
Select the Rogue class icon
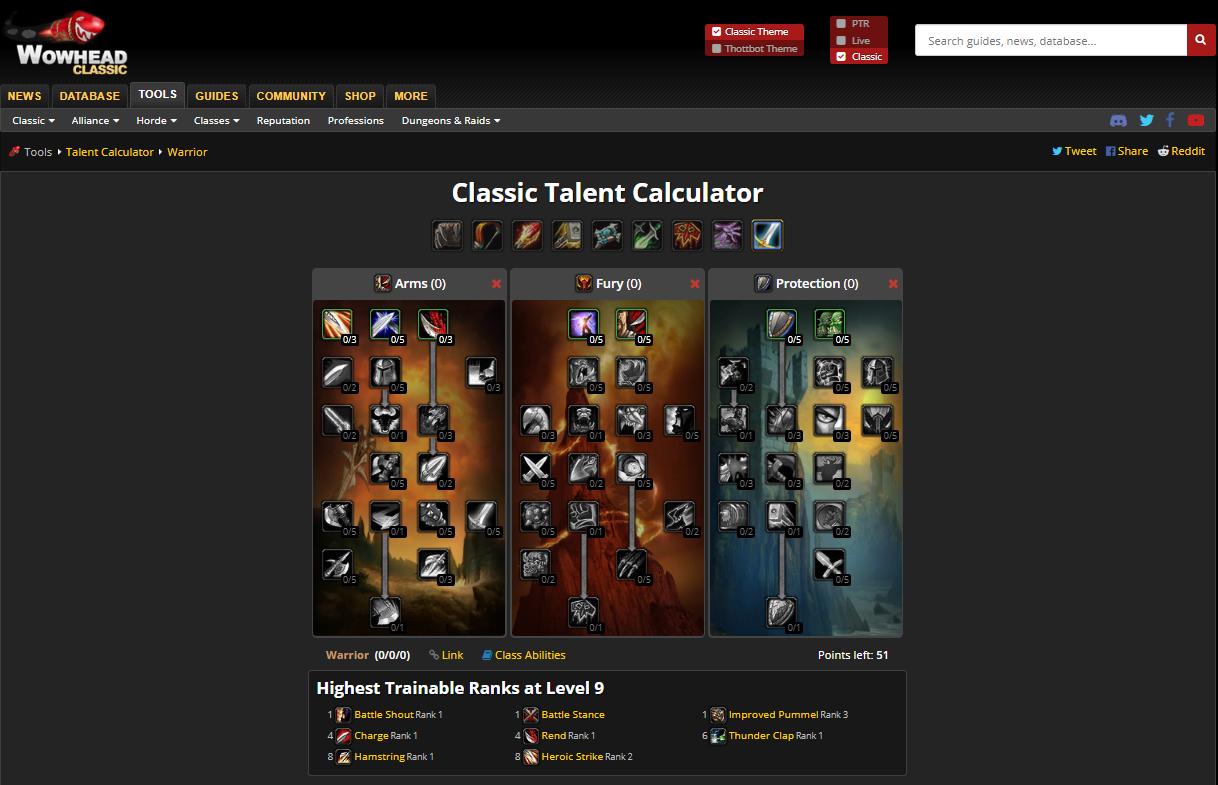click(x=647, y=235)
